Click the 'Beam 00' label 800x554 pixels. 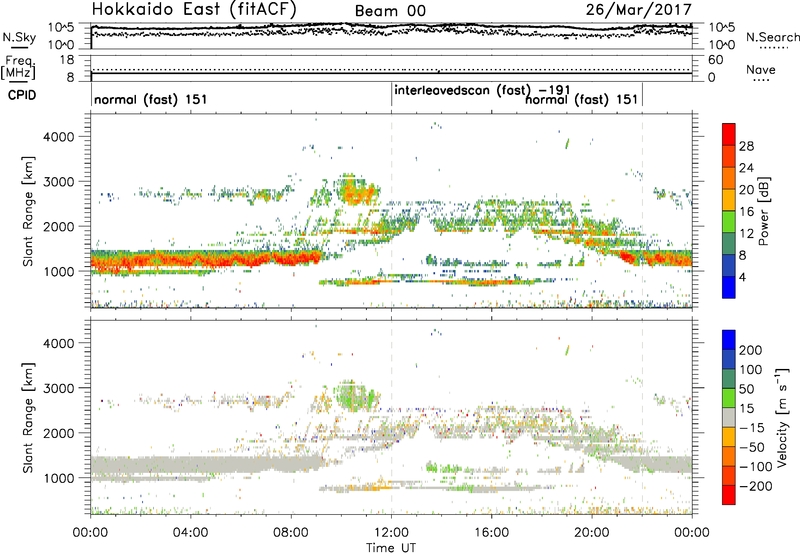390,11
